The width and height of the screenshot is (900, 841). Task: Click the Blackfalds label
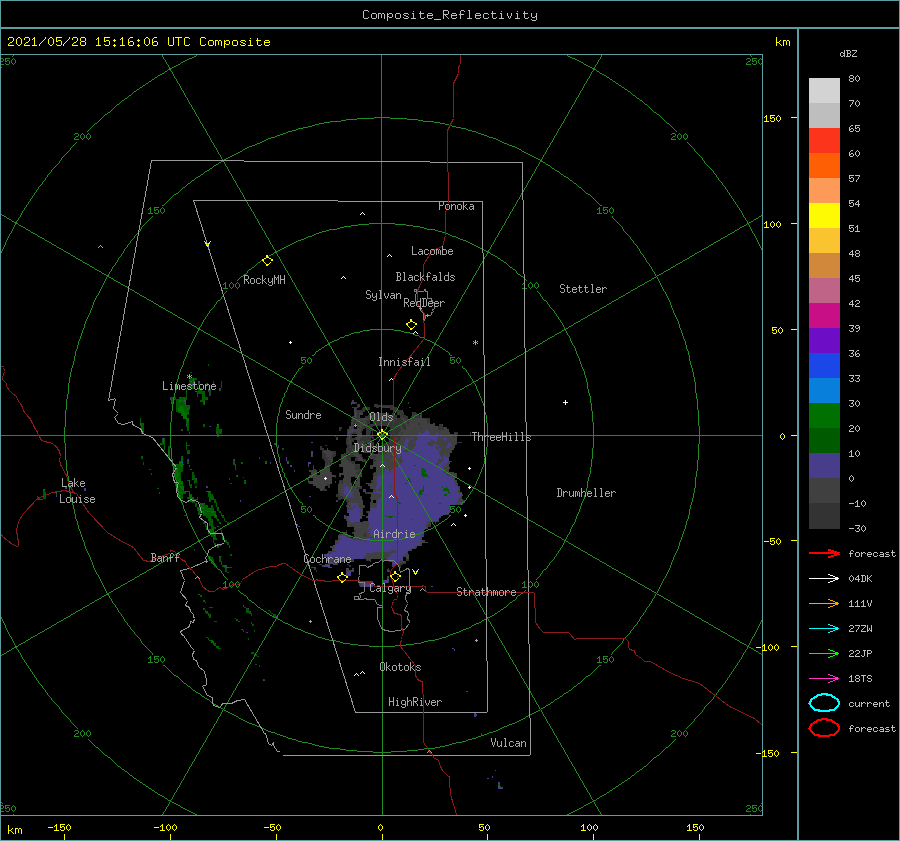425,277
